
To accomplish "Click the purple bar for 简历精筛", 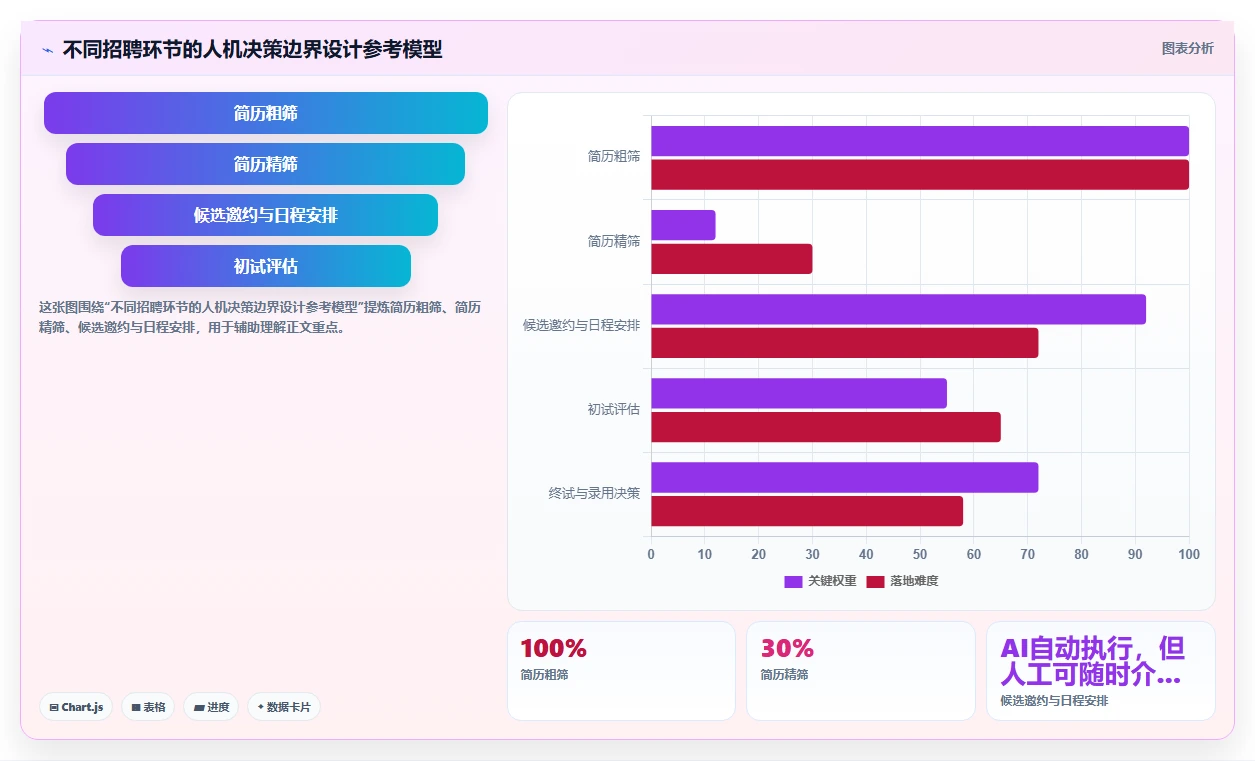I will (683, 225).
